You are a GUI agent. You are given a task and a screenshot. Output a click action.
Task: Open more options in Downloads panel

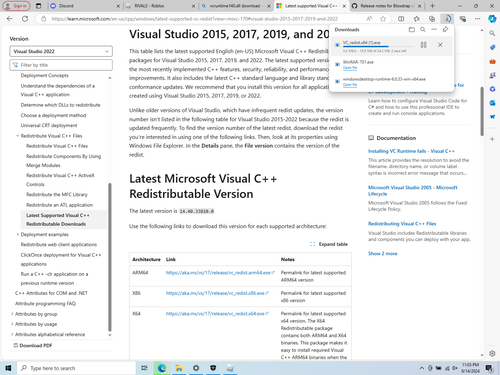[434, 30]
